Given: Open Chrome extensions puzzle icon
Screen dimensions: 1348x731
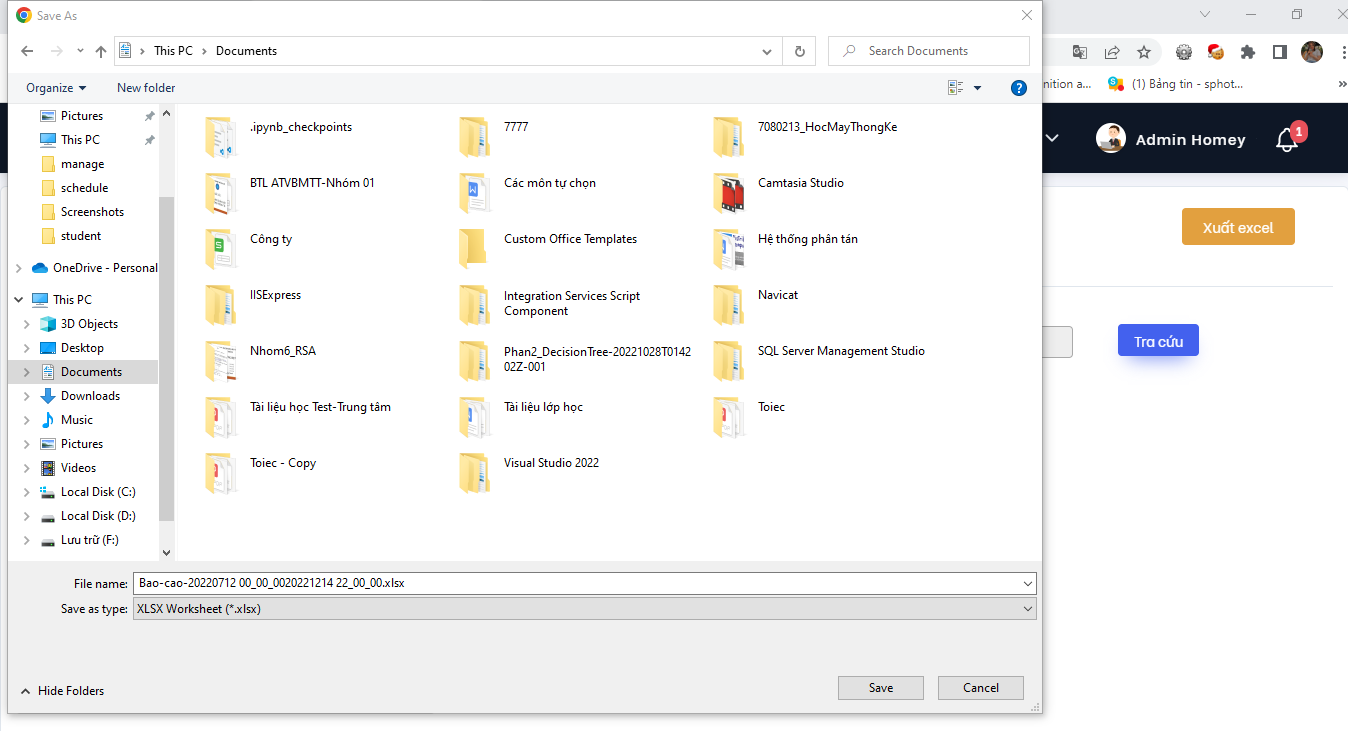Looking at the screenshot, I should (1247, 52).
